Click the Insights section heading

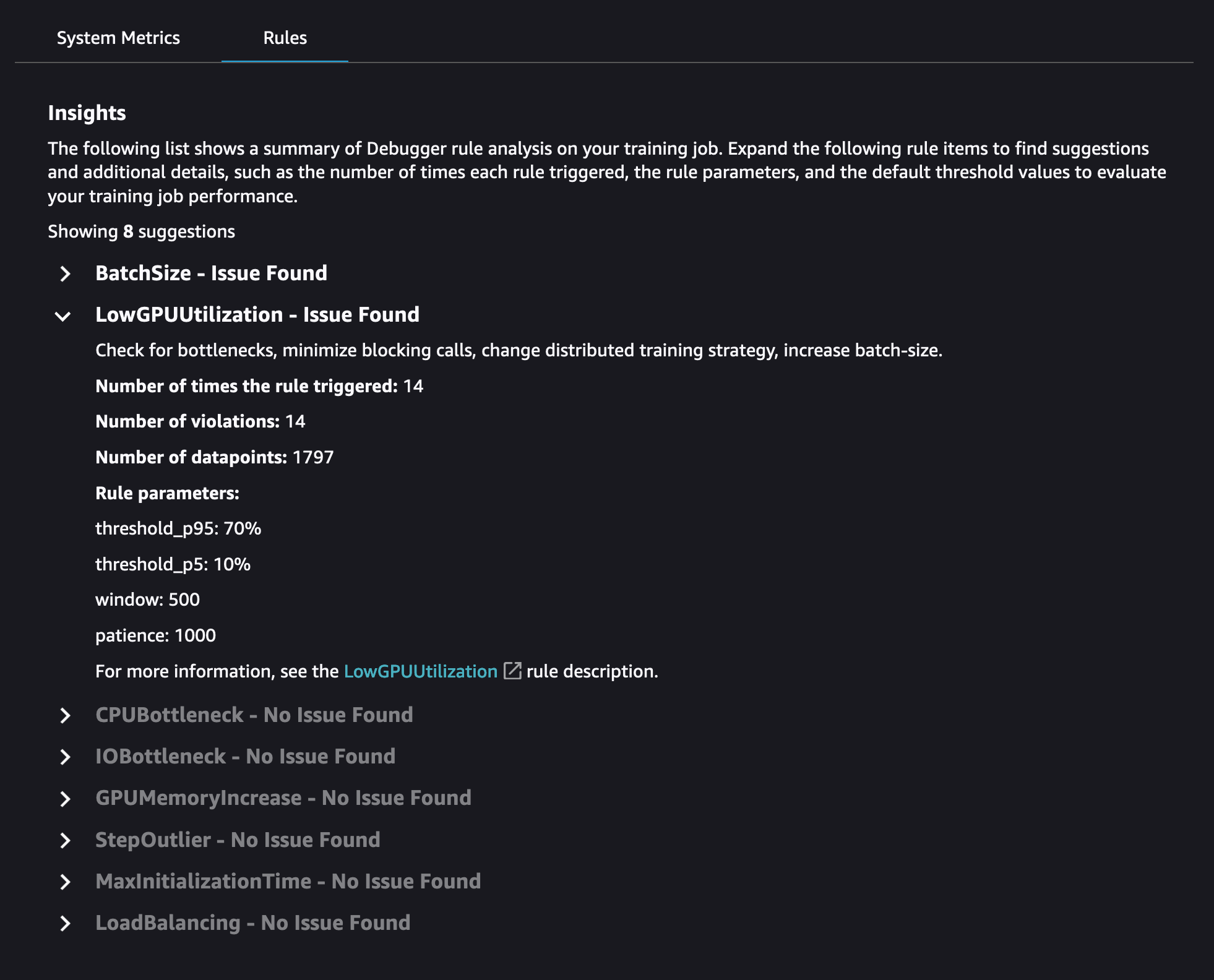click(x=87, y=113)
